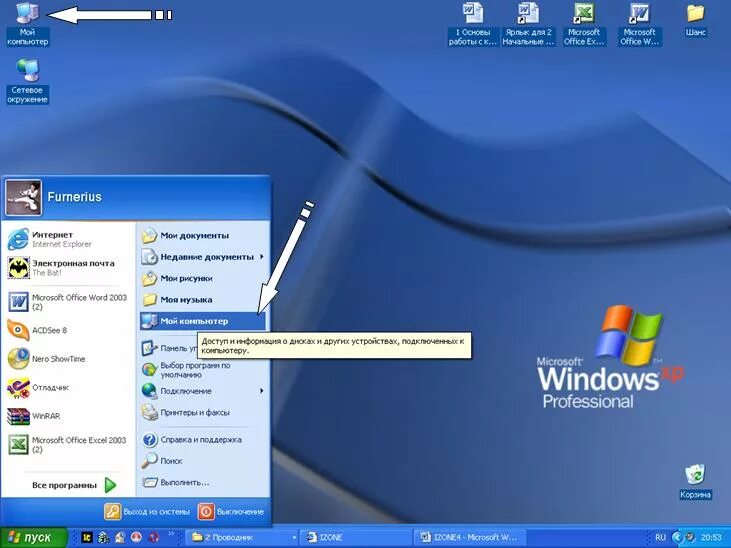Click the Выключение shutdown button

tap(231, 512)
